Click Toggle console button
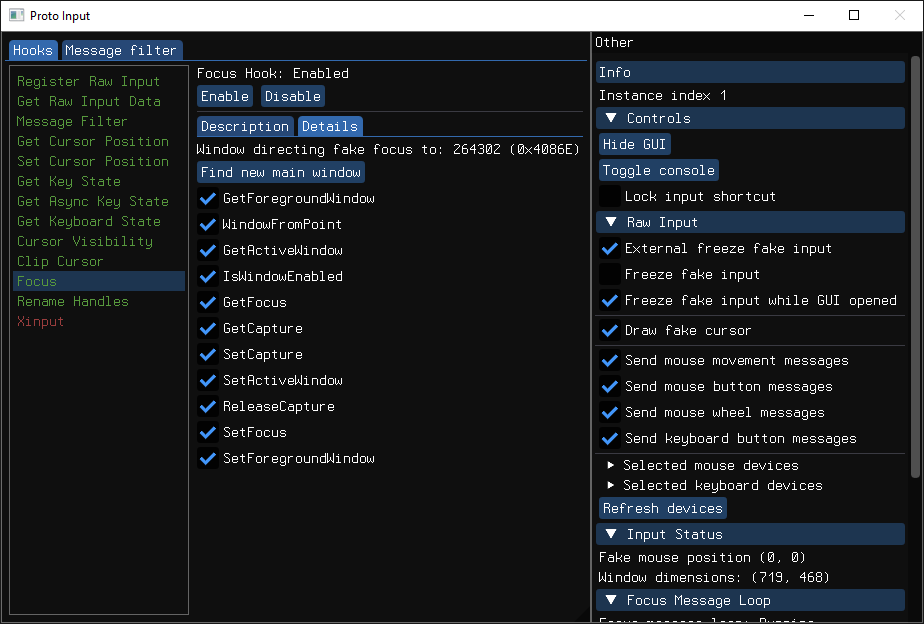This screenshot has height=624, width=924. pyautogui.click(x=659, y=170)
